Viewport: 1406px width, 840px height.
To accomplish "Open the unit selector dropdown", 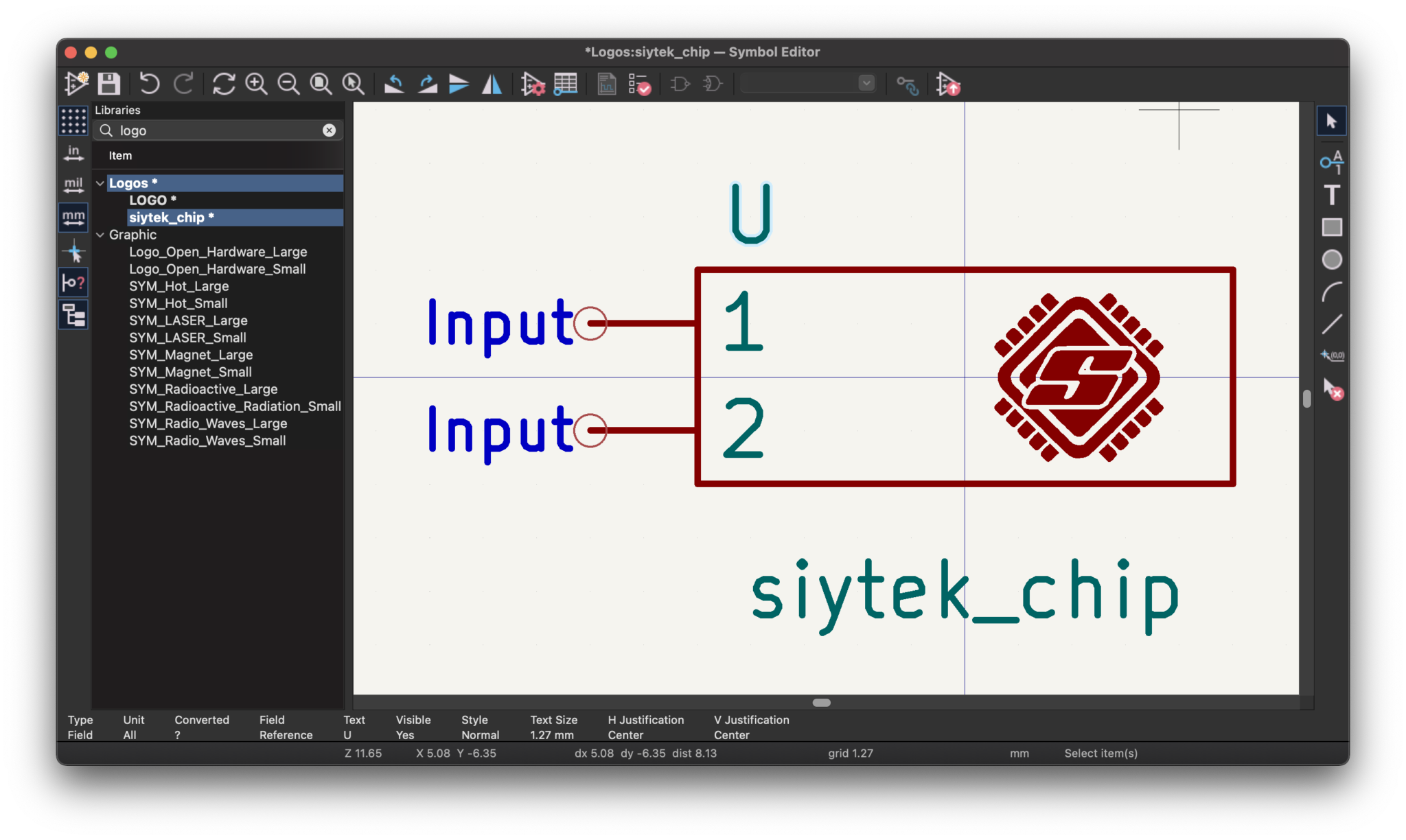I will [x=866, y=83].
